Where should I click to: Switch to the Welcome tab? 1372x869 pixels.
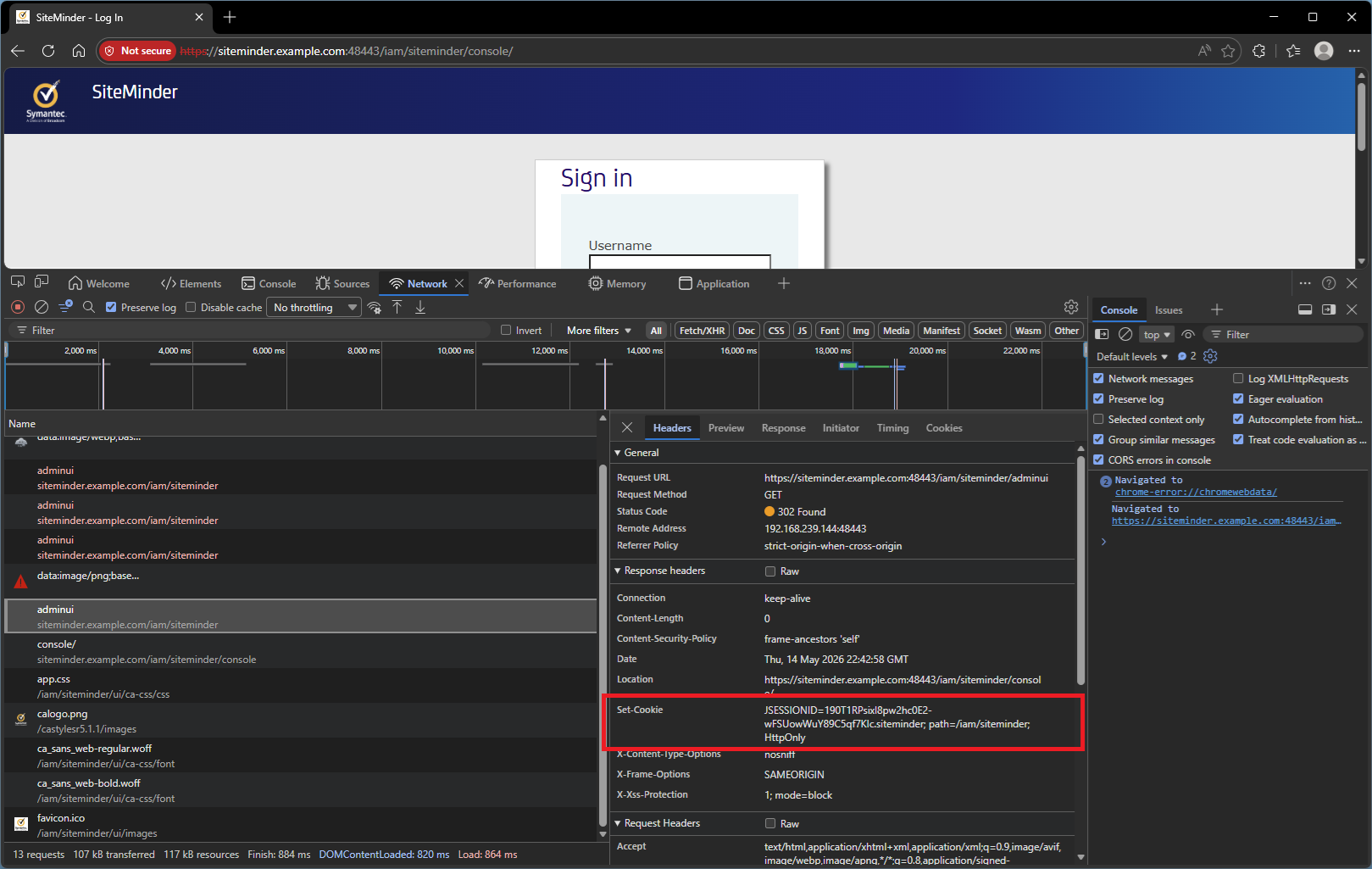tap(99, 284)
